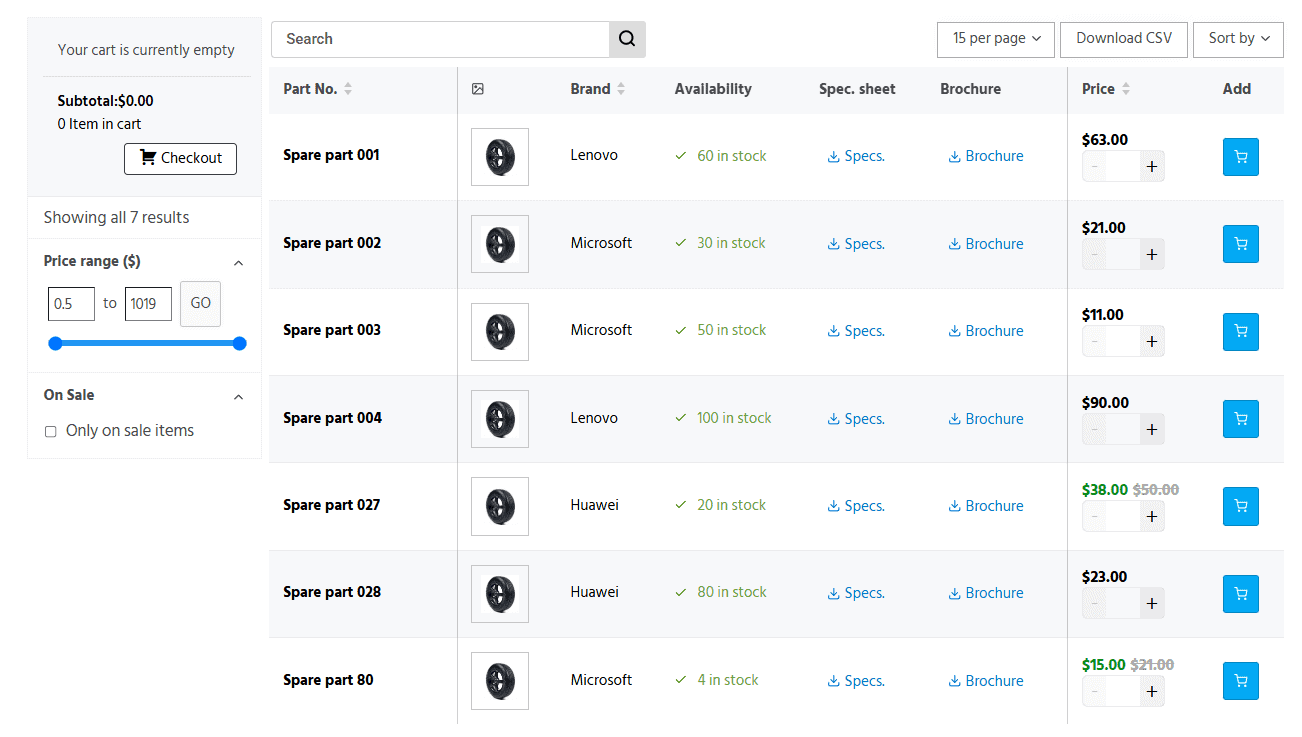
Task: Open the Sort by dropdown
Action: (1238, 39)
